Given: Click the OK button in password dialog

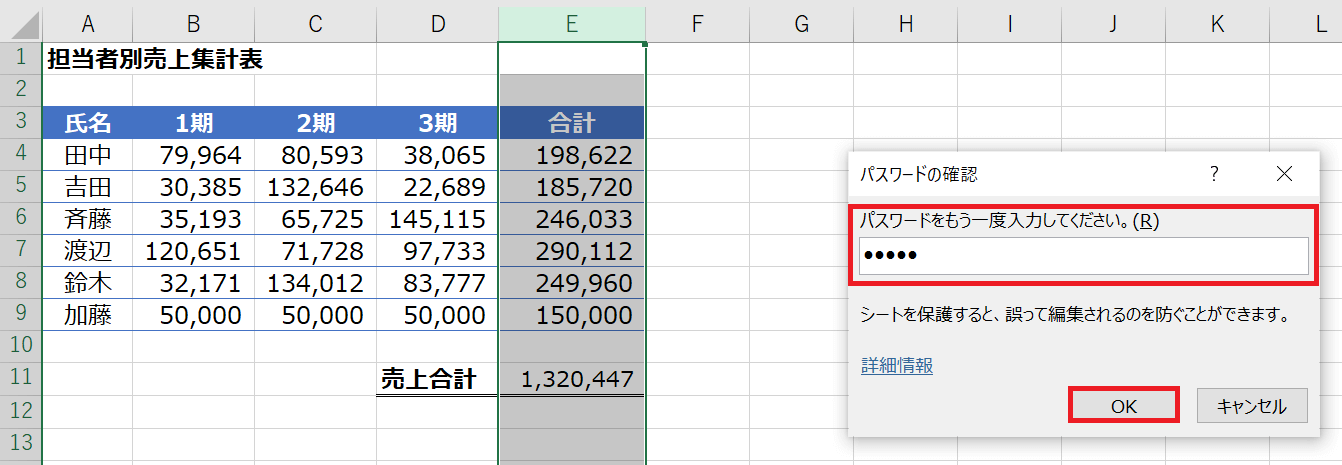Looking at the screenshot, I should (1124, 406).
